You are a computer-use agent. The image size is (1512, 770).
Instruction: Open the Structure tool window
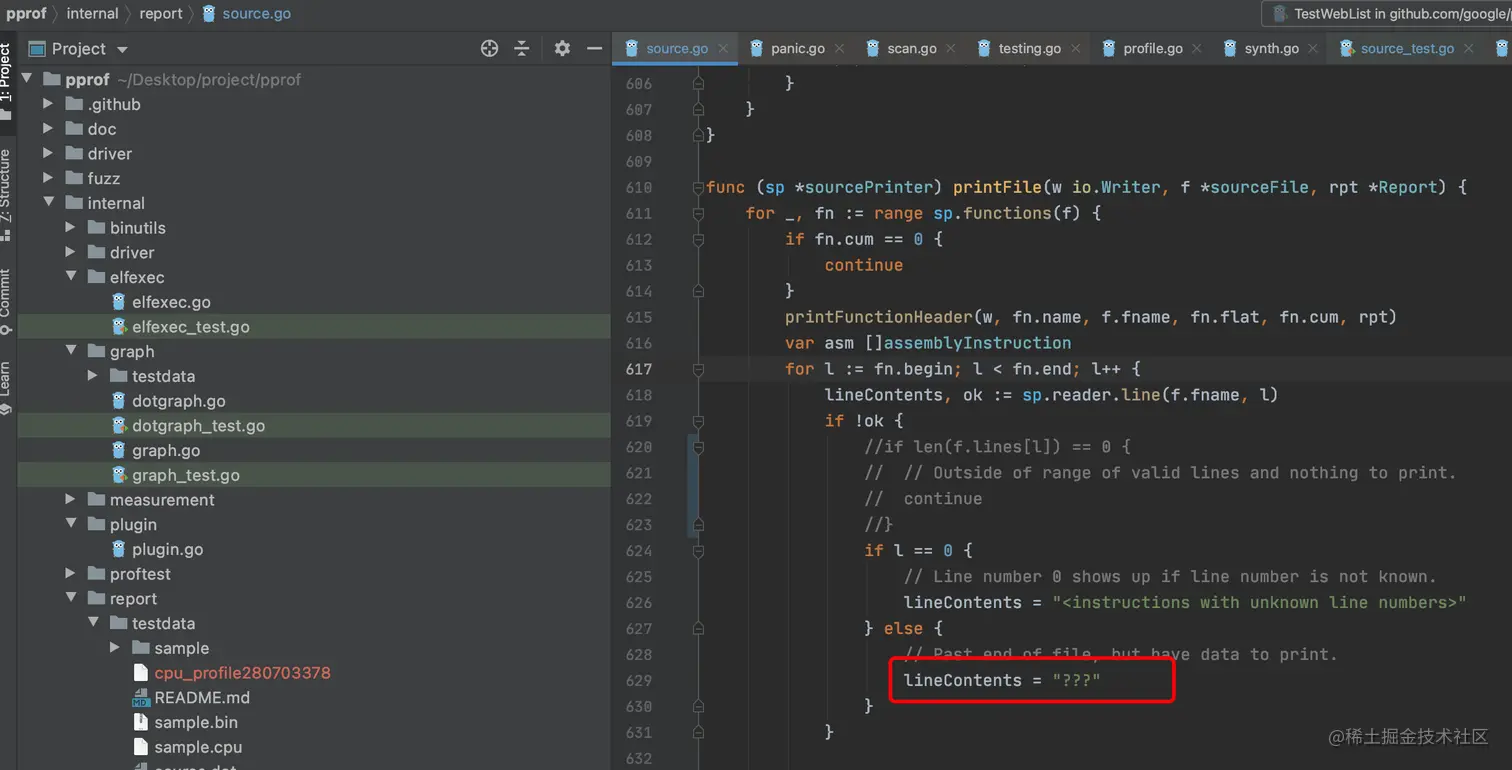(6, 190)
